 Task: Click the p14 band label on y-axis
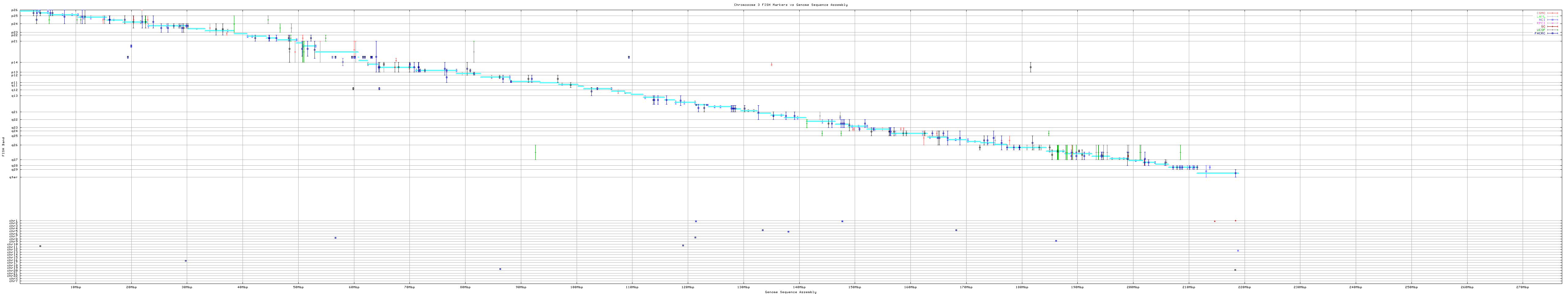[15, 62]
